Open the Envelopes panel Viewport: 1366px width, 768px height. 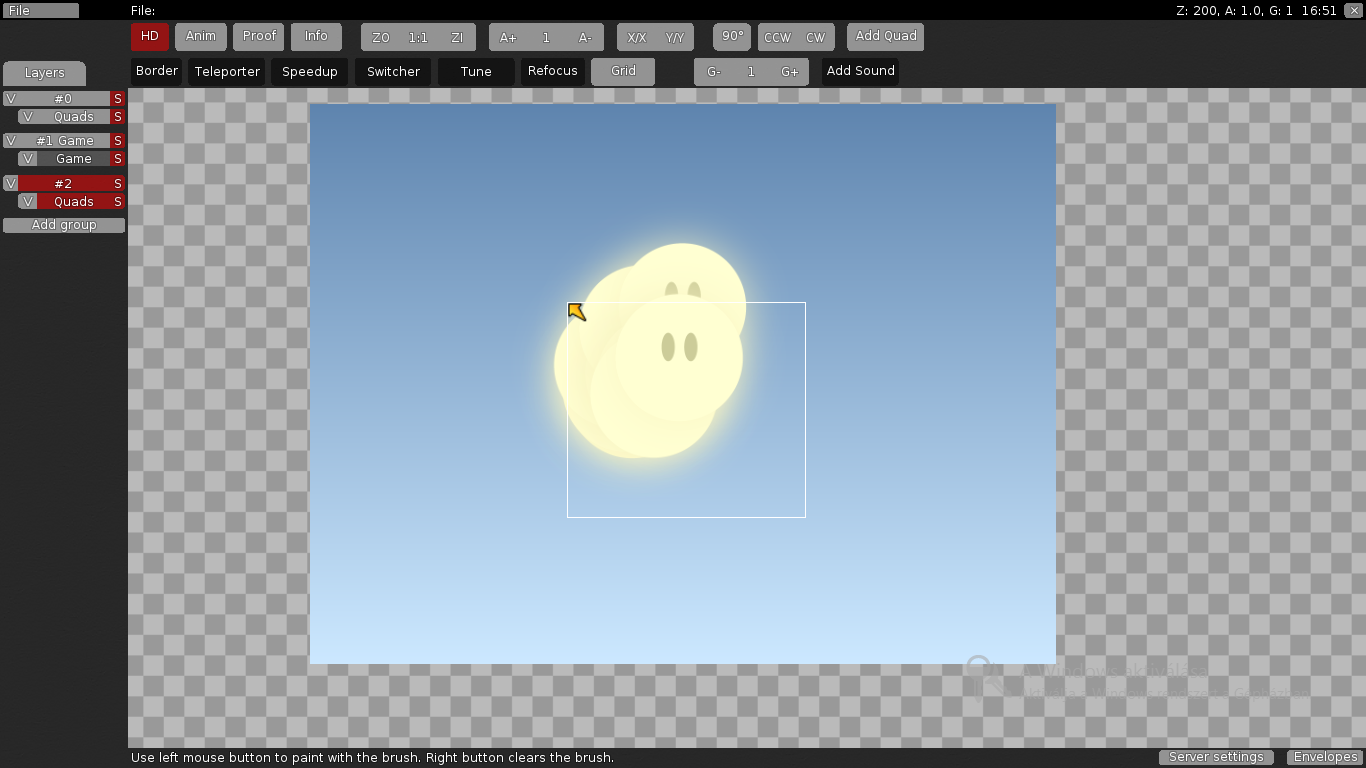(1325, 757)
